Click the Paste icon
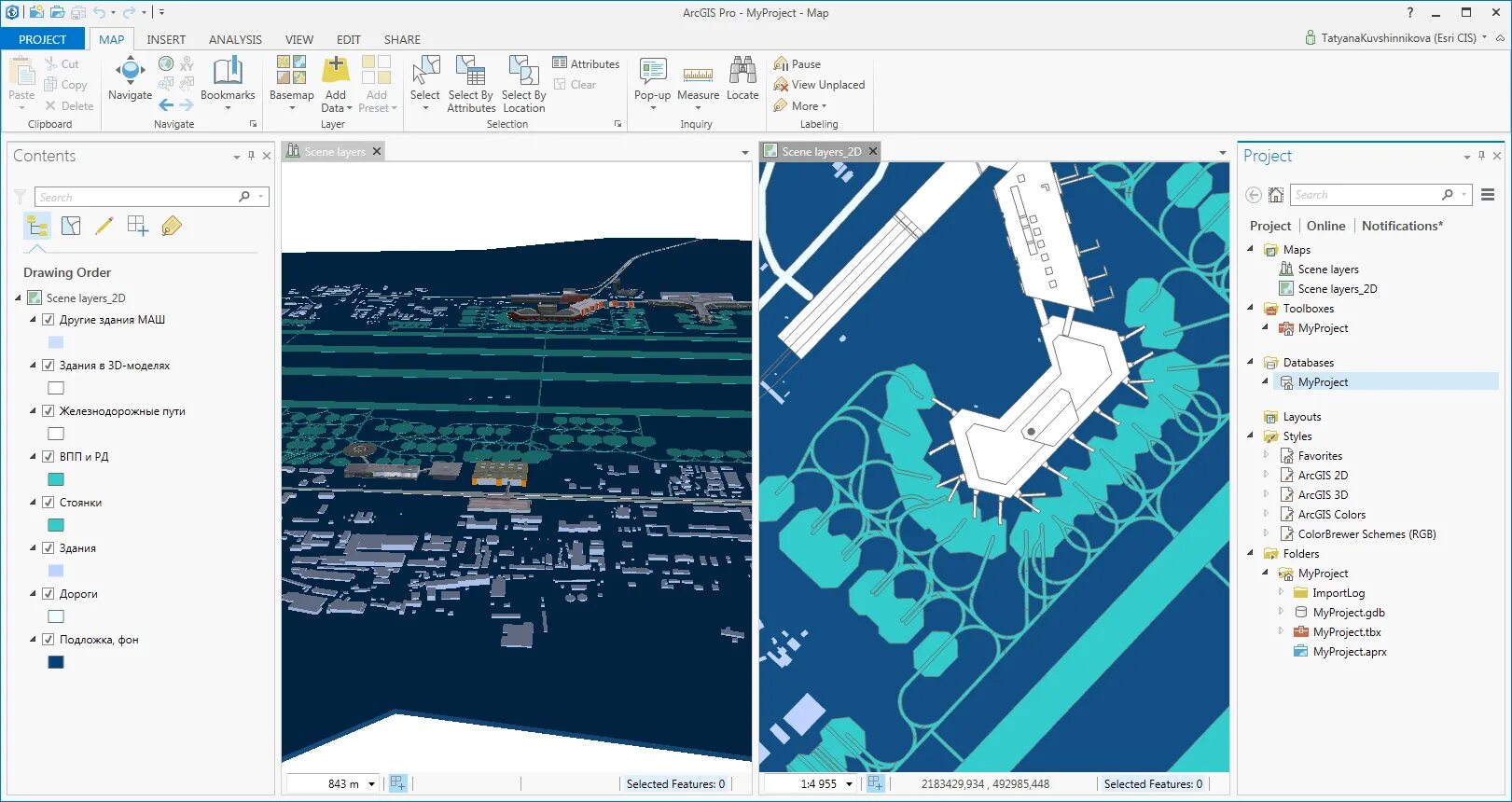This screenshot has height=802, width=1512. click(x=21, y=71)
